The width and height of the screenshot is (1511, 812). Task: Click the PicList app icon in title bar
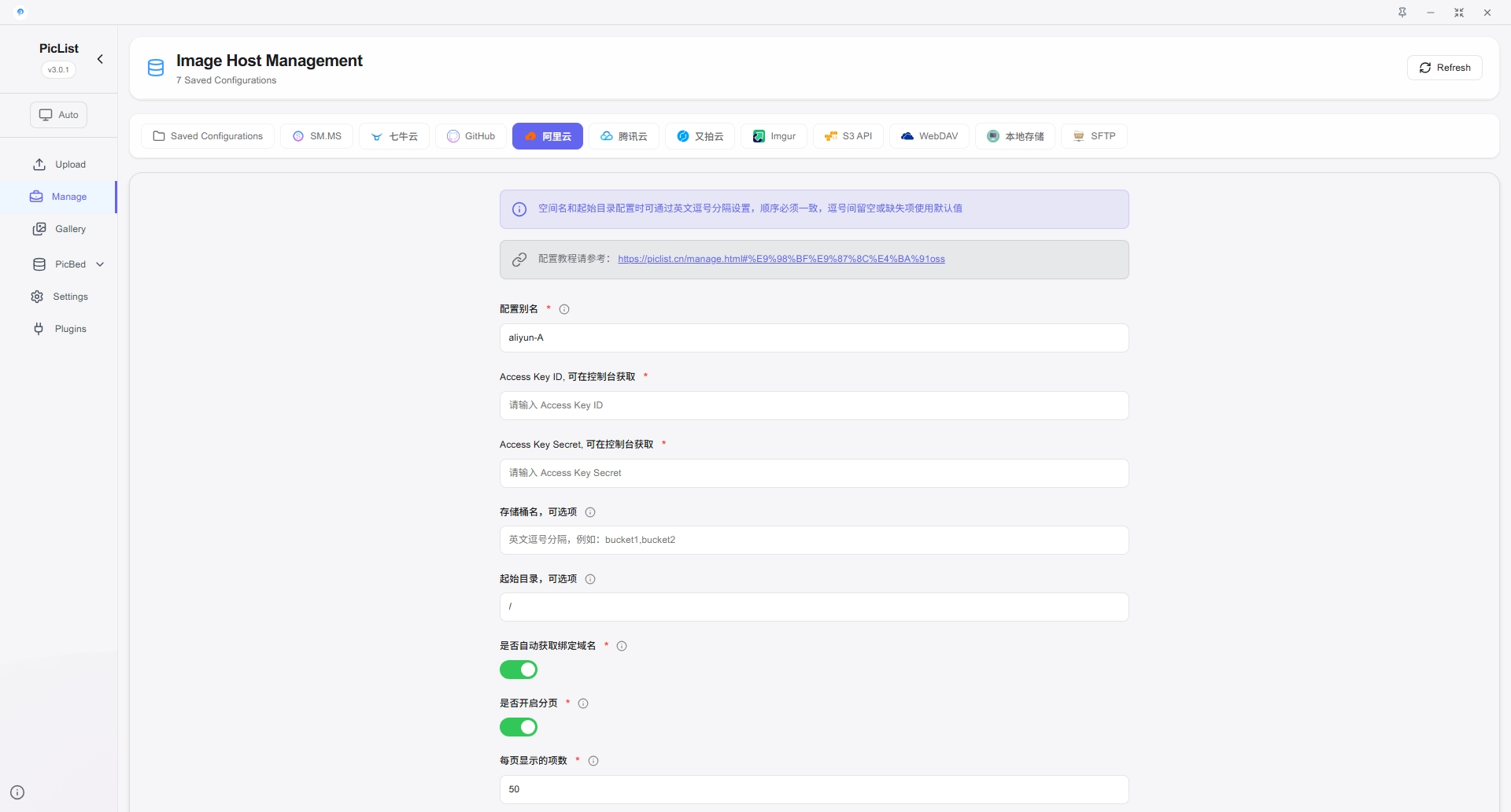point(20,13)
